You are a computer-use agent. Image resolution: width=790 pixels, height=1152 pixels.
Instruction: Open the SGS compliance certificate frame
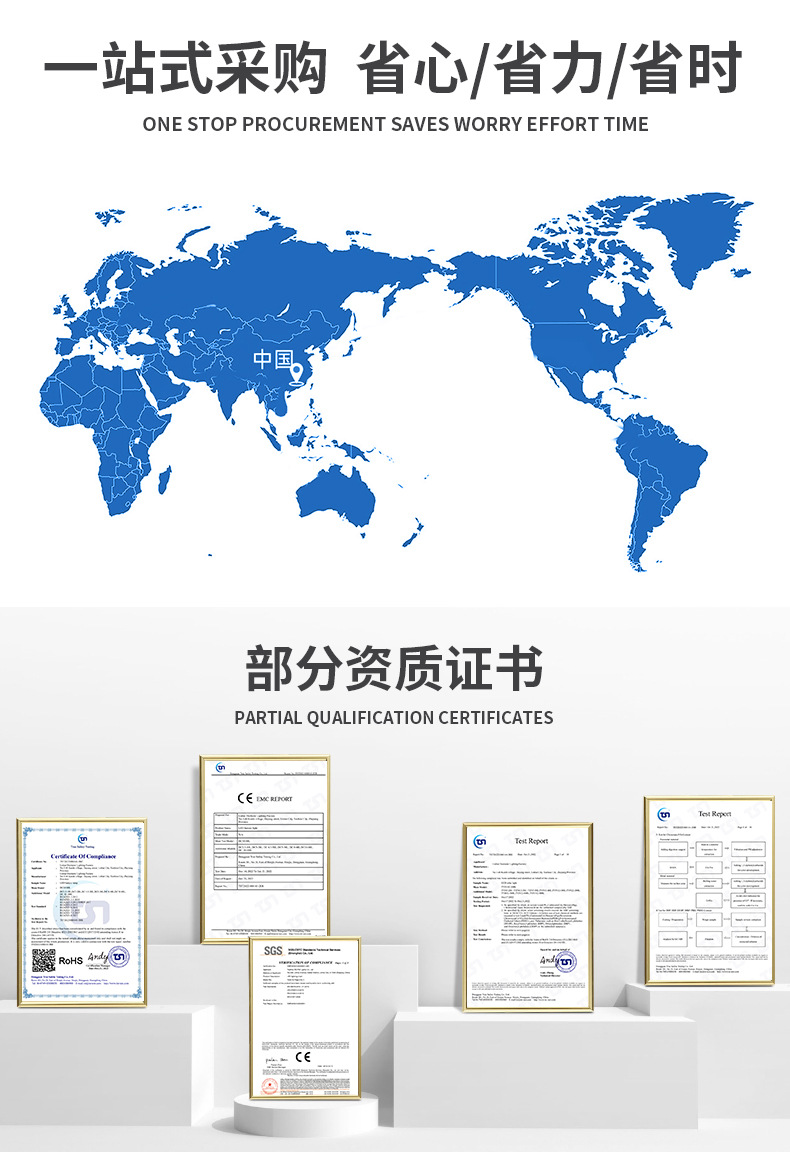[x=305, y=1018]
